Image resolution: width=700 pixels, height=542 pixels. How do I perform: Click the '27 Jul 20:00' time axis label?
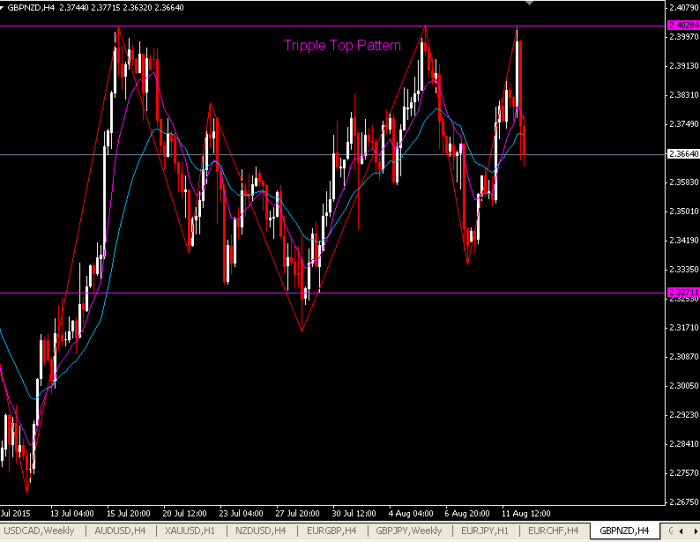click(297, 513)
